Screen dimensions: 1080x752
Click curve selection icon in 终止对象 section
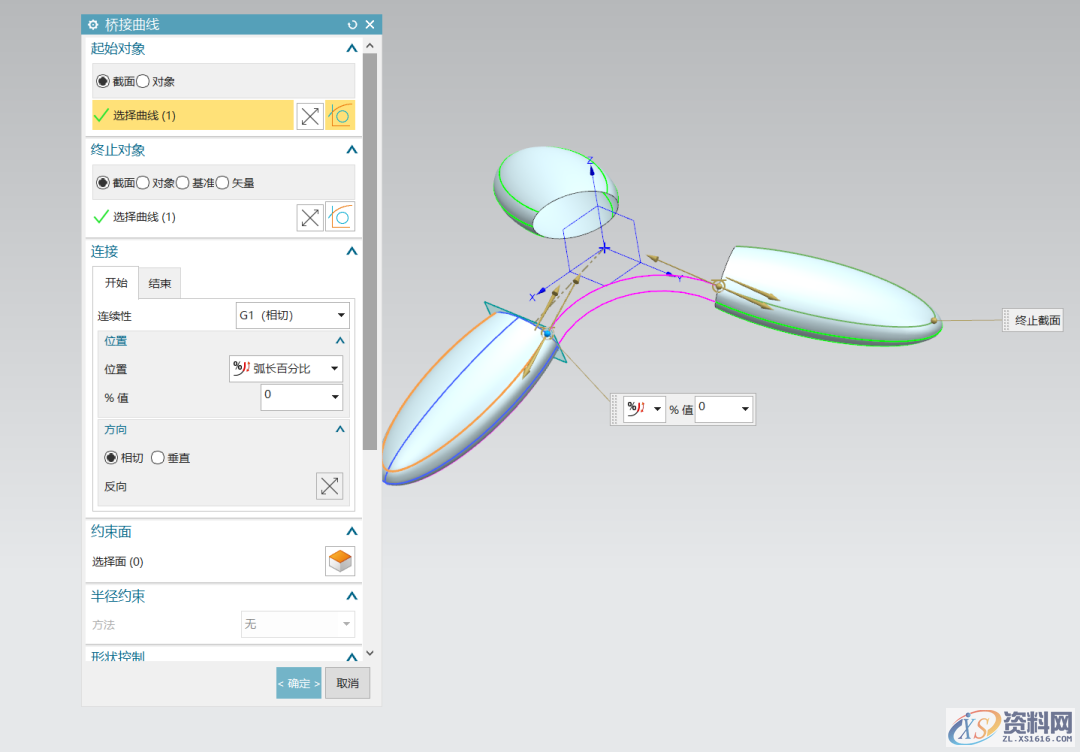coord(340,217)
